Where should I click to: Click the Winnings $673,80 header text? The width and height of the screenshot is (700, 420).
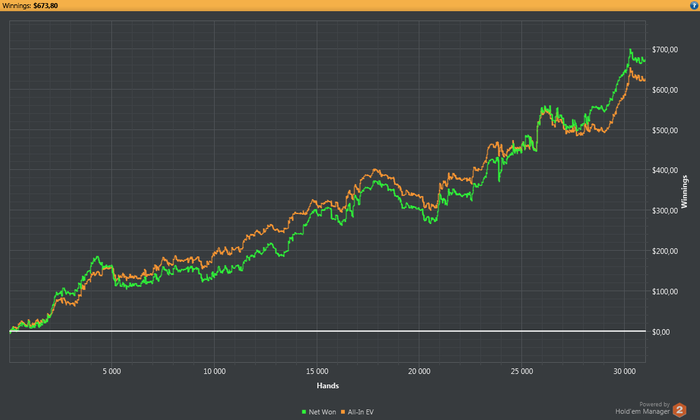[x=30, y=6]
